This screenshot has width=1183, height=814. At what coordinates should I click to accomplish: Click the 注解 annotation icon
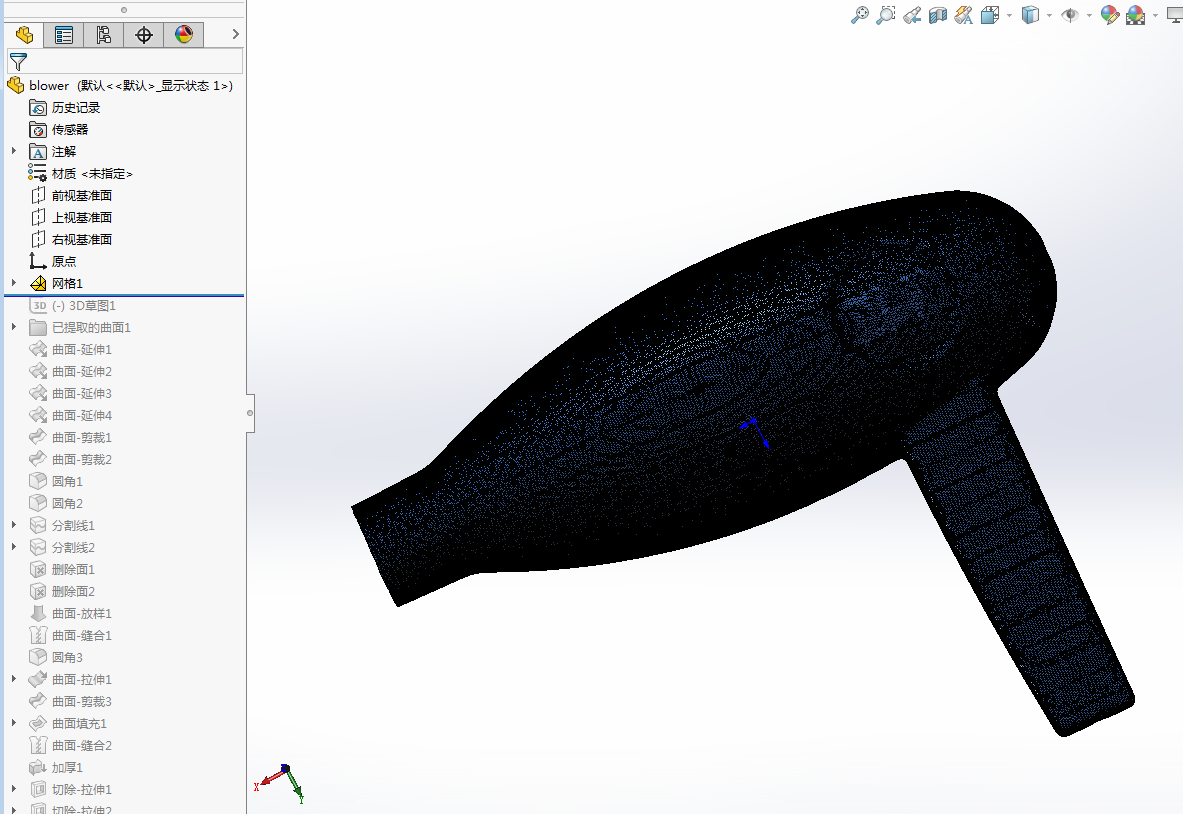(38, 152)
